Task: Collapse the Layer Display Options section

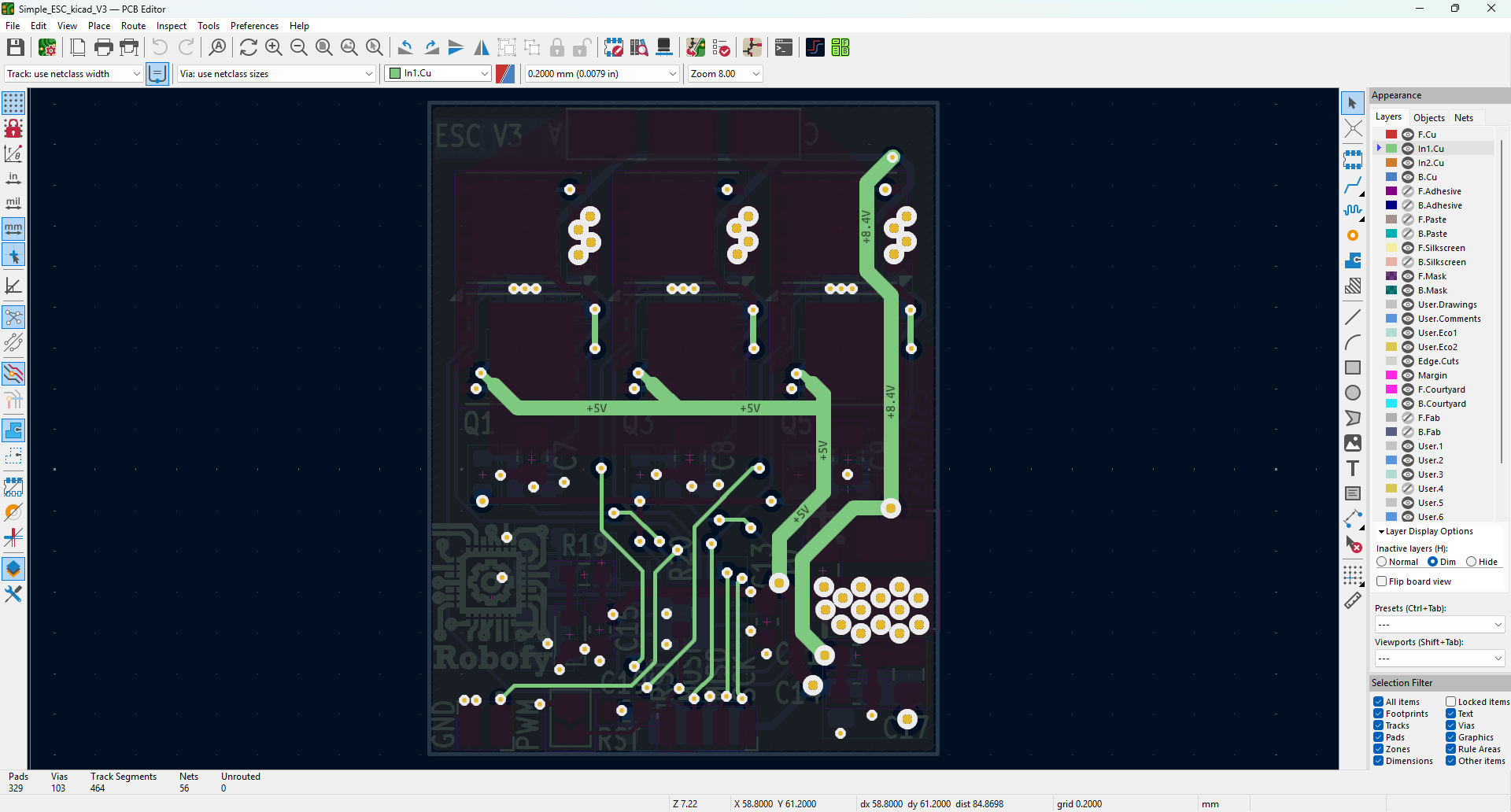Action: 1381,532
